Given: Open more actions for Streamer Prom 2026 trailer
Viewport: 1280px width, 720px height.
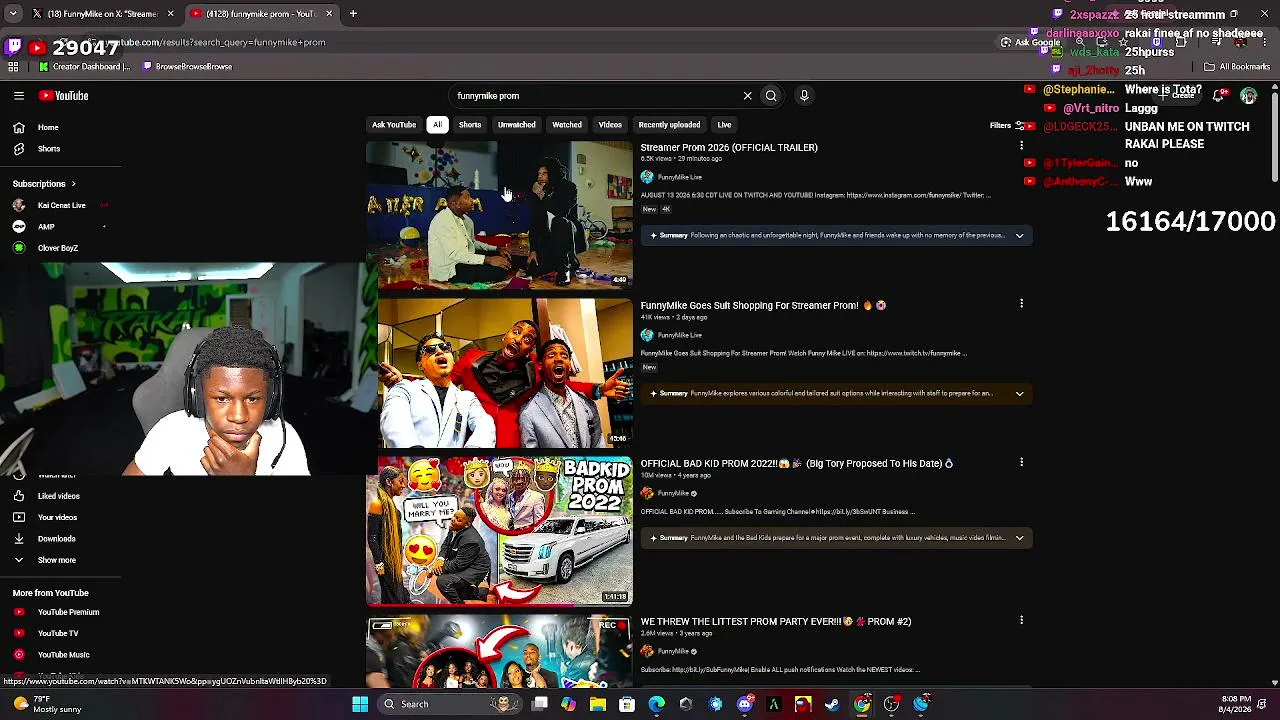Looking at the screenshot, I should pyautogui.click(x=1021, y=146).
